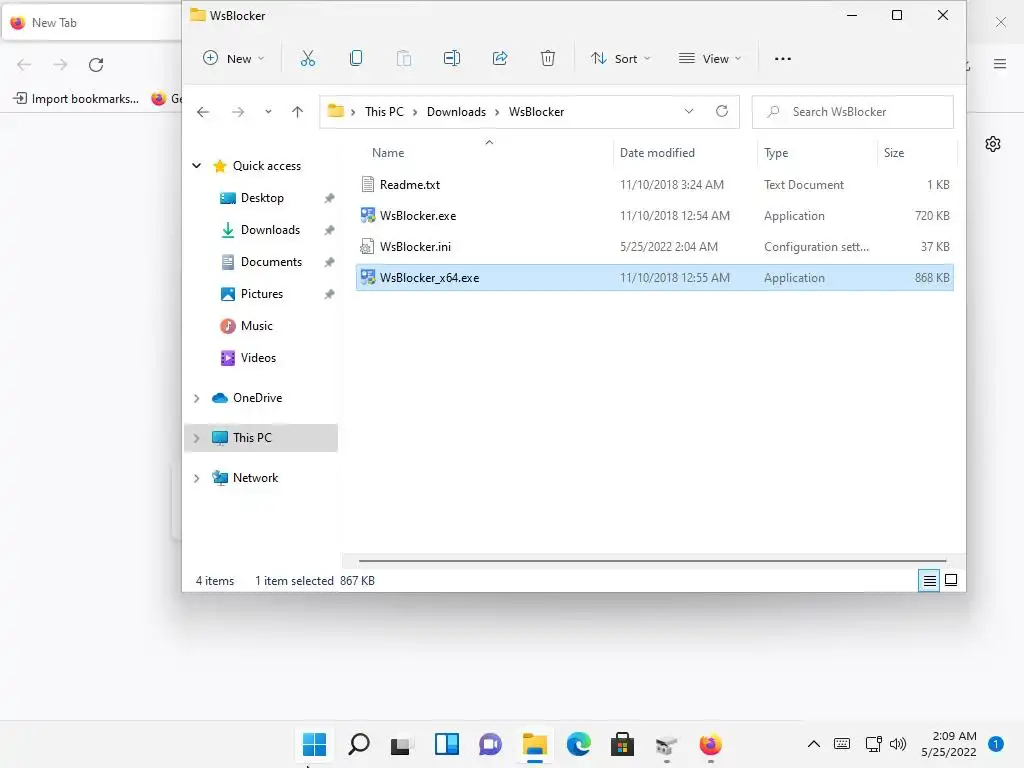Expand address bar history dropdown
The height and width of the screenshot is (768, 1024).
pos(689,112)
